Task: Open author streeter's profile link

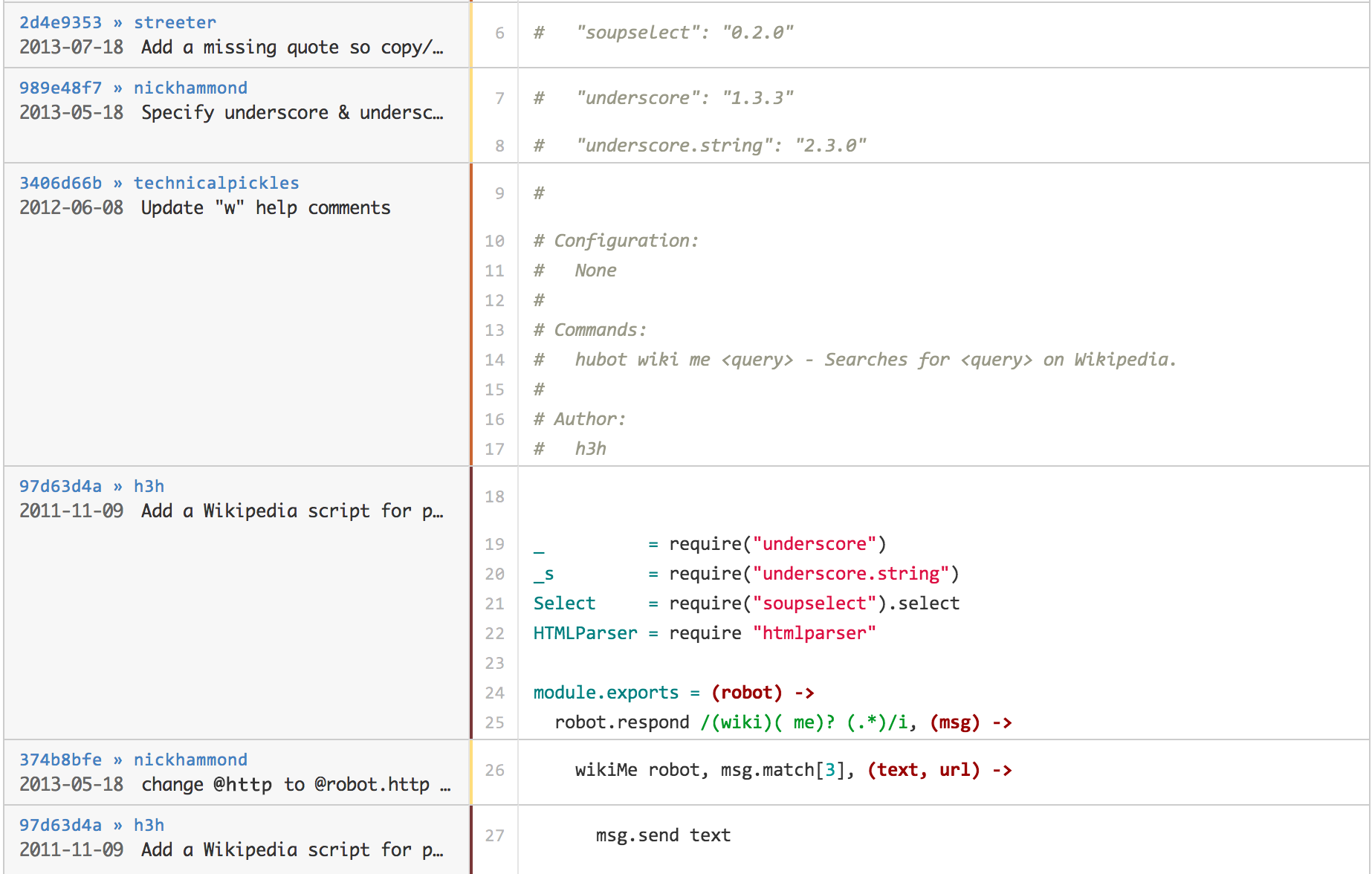Action: (175, 22)
